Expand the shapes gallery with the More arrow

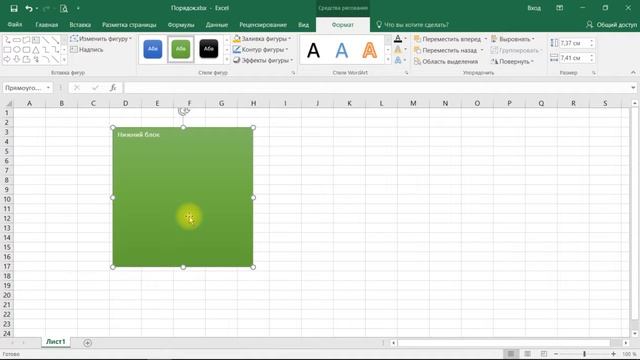[64, 60]
